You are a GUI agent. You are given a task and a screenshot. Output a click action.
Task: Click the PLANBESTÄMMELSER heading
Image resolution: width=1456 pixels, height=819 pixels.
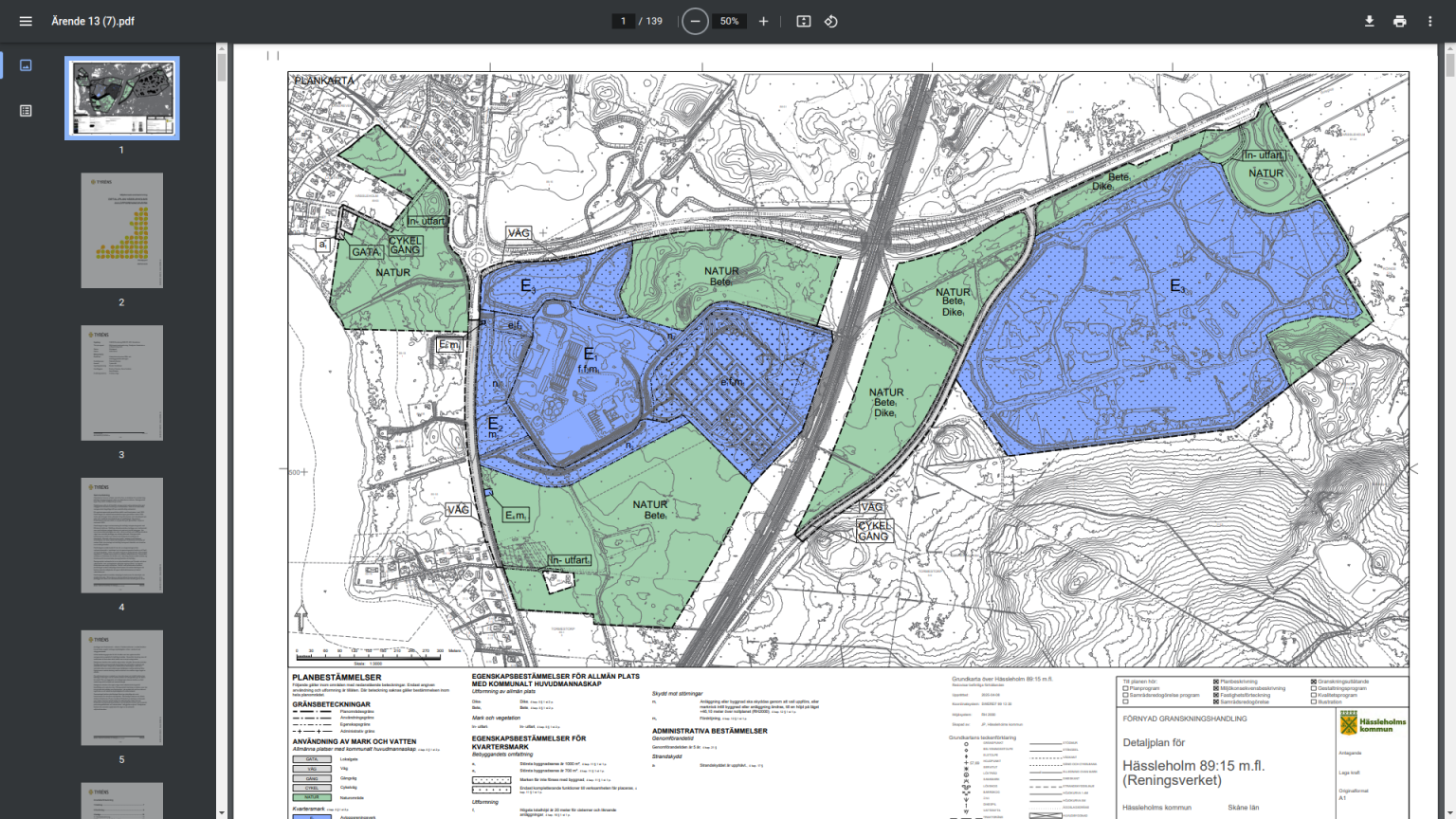click(x=337, y=677)
